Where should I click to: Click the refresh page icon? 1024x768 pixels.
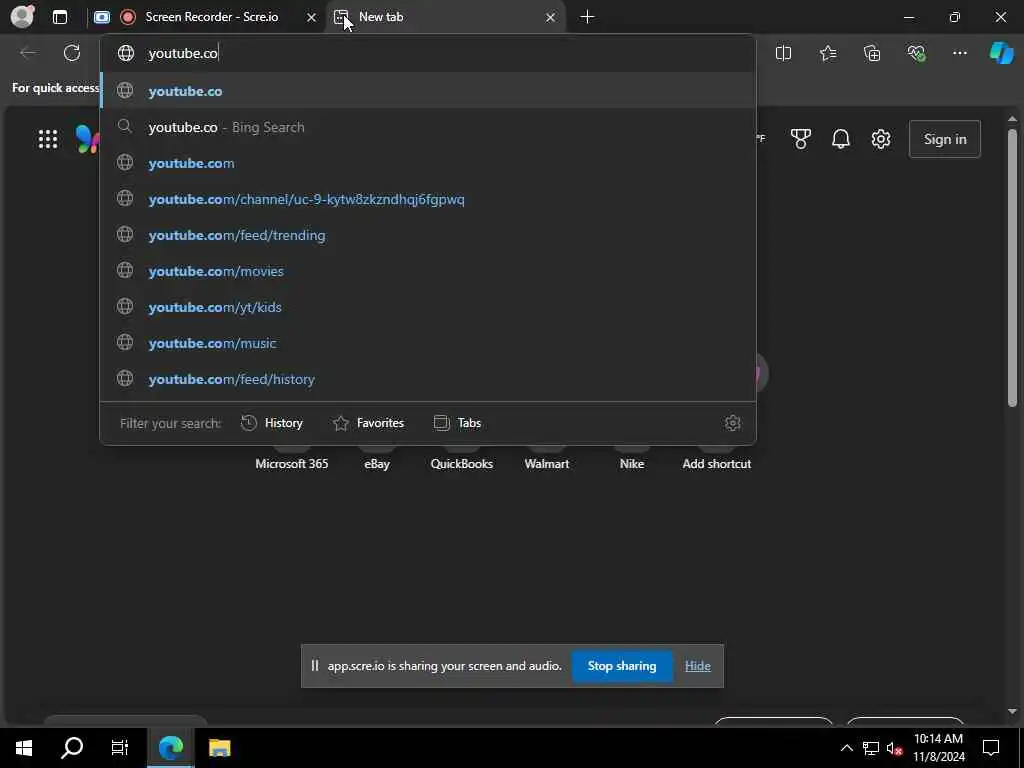pos(72,53)
